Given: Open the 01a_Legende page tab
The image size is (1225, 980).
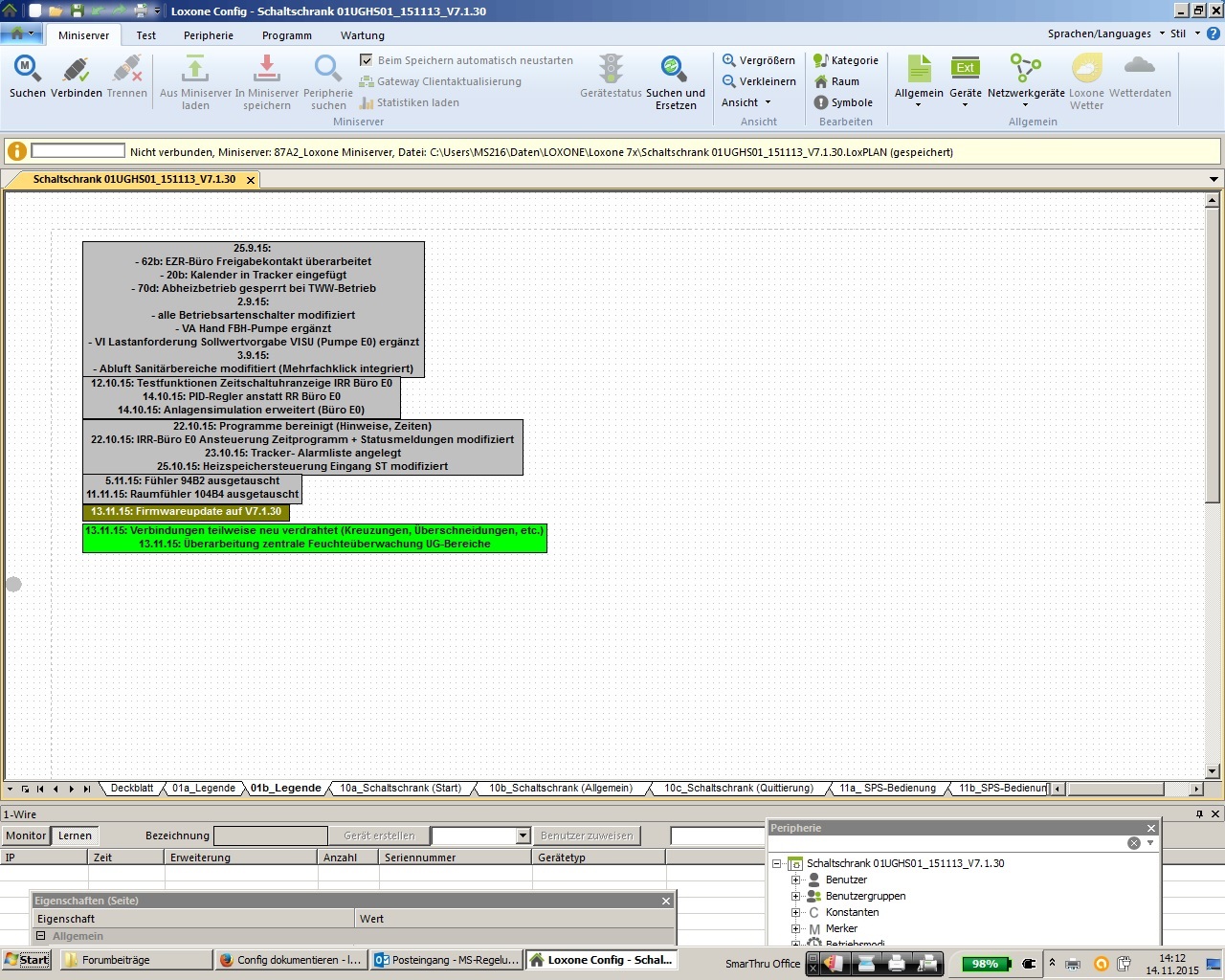Looking at the screenshot, I should 204,789.
